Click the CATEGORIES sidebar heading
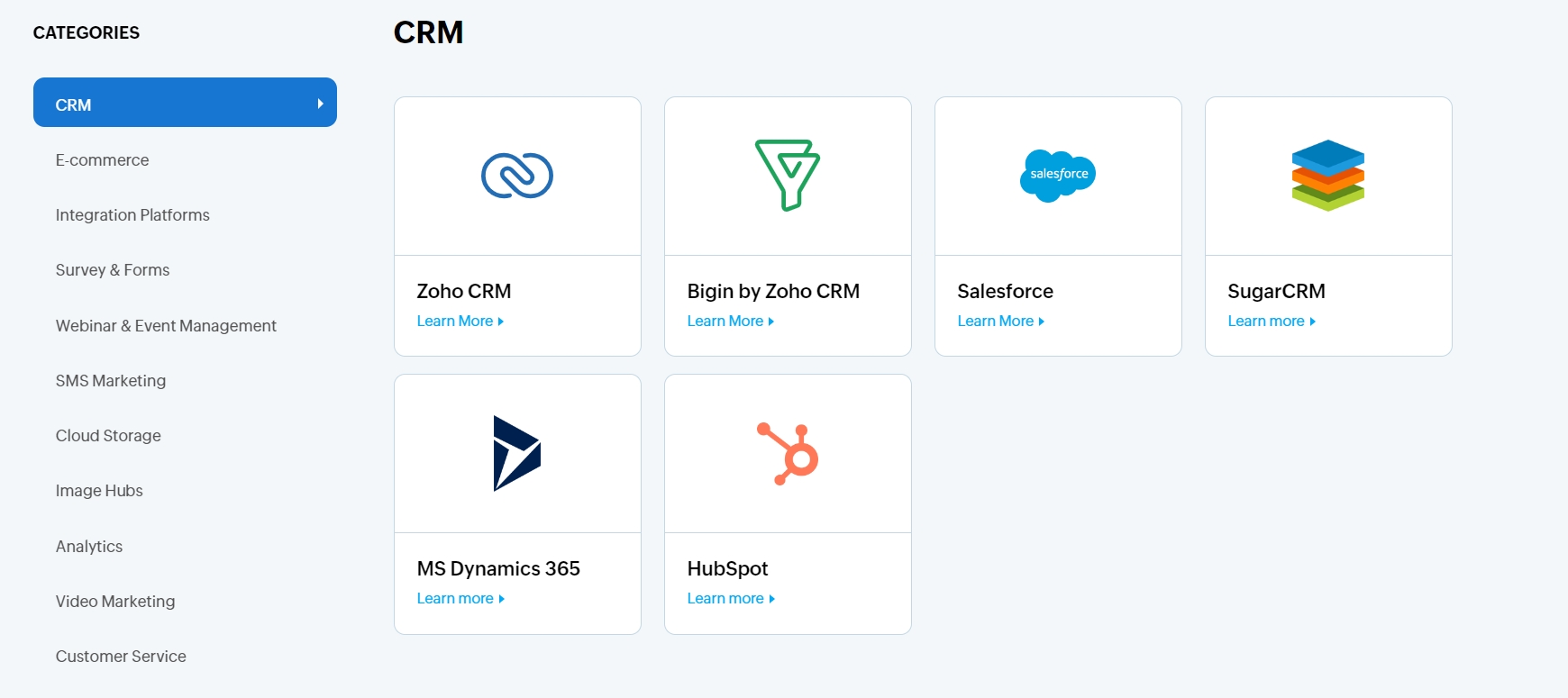The height and width of the screenshot is (698, 1568). point(87,33)
